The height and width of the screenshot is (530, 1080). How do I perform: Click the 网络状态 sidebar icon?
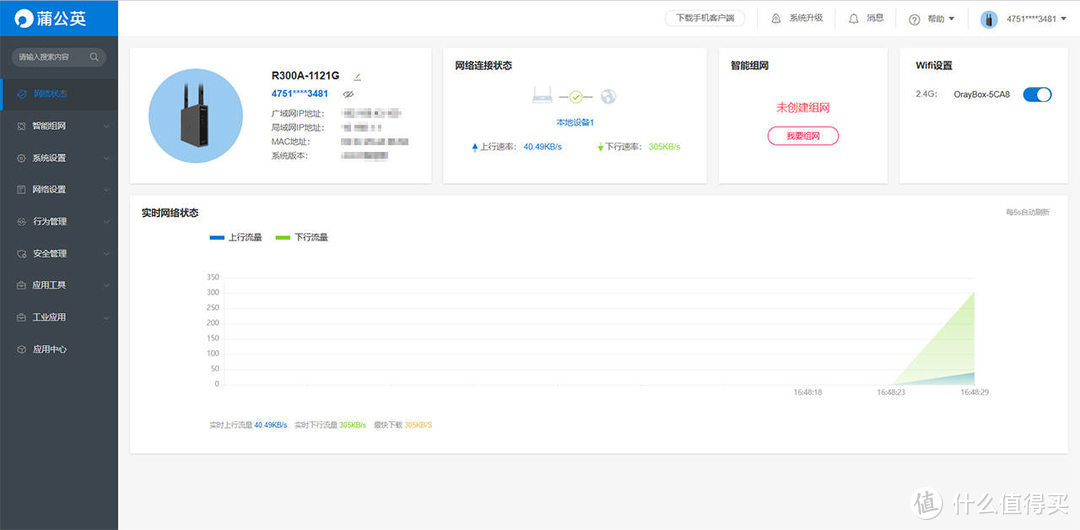click(x=21, y=94)
